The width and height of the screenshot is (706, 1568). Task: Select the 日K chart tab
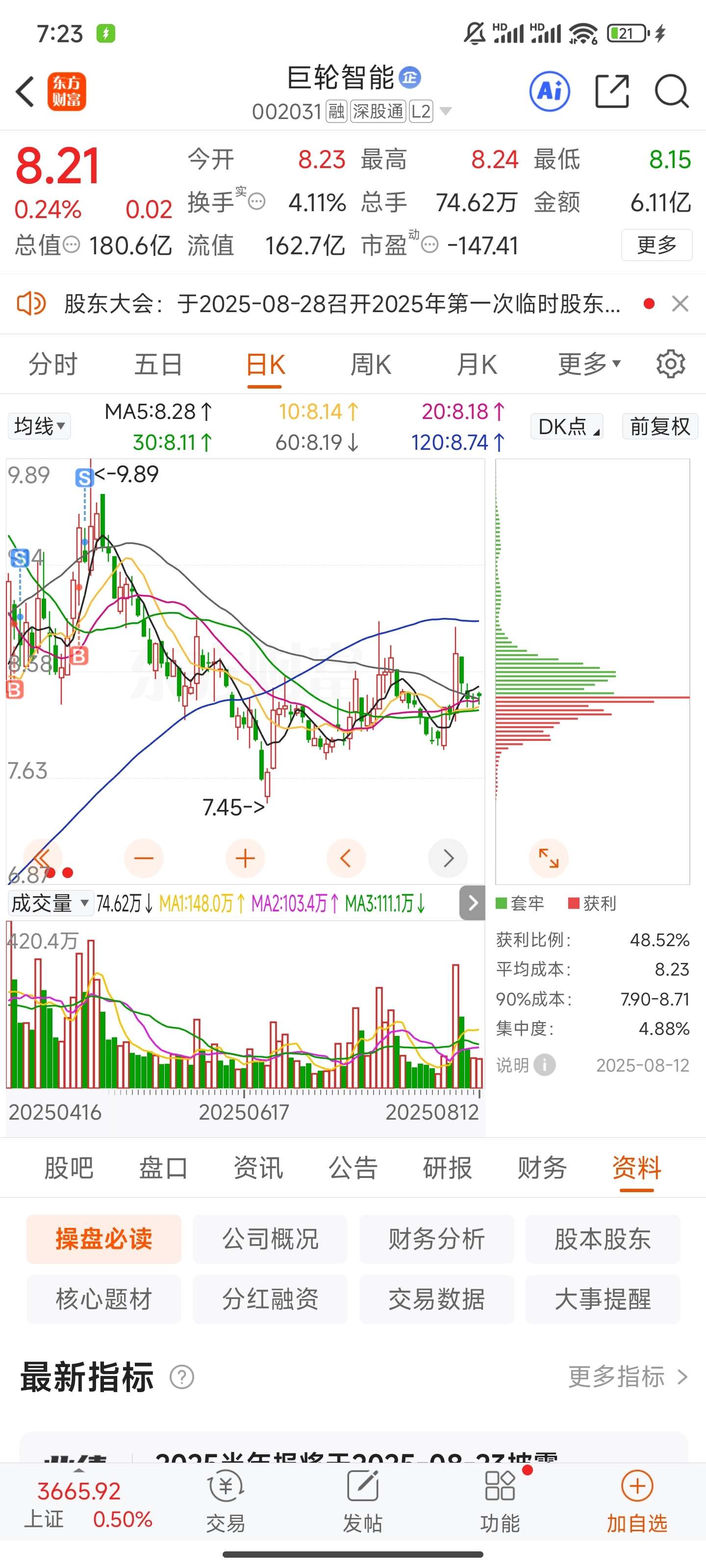pos(265,364)
